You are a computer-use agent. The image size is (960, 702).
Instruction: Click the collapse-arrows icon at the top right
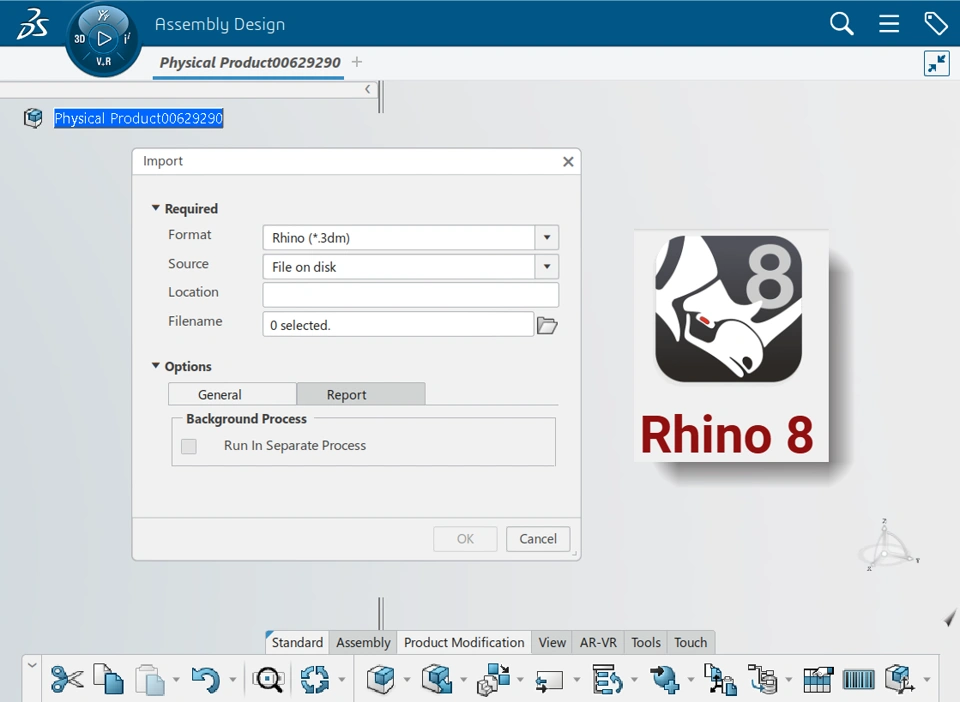[937, 63]
